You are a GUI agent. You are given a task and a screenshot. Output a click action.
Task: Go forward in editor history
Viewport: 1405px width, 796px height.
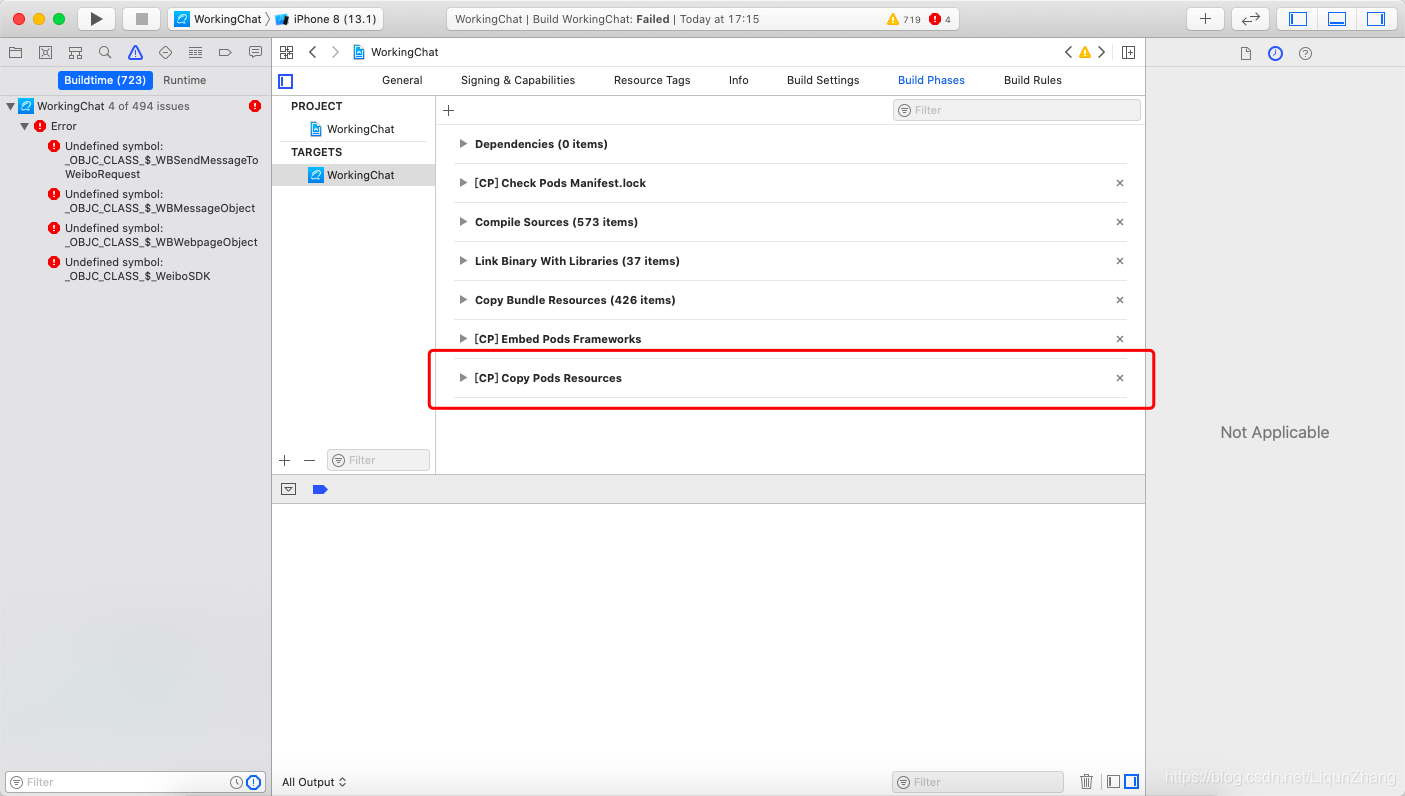point(335,52)
